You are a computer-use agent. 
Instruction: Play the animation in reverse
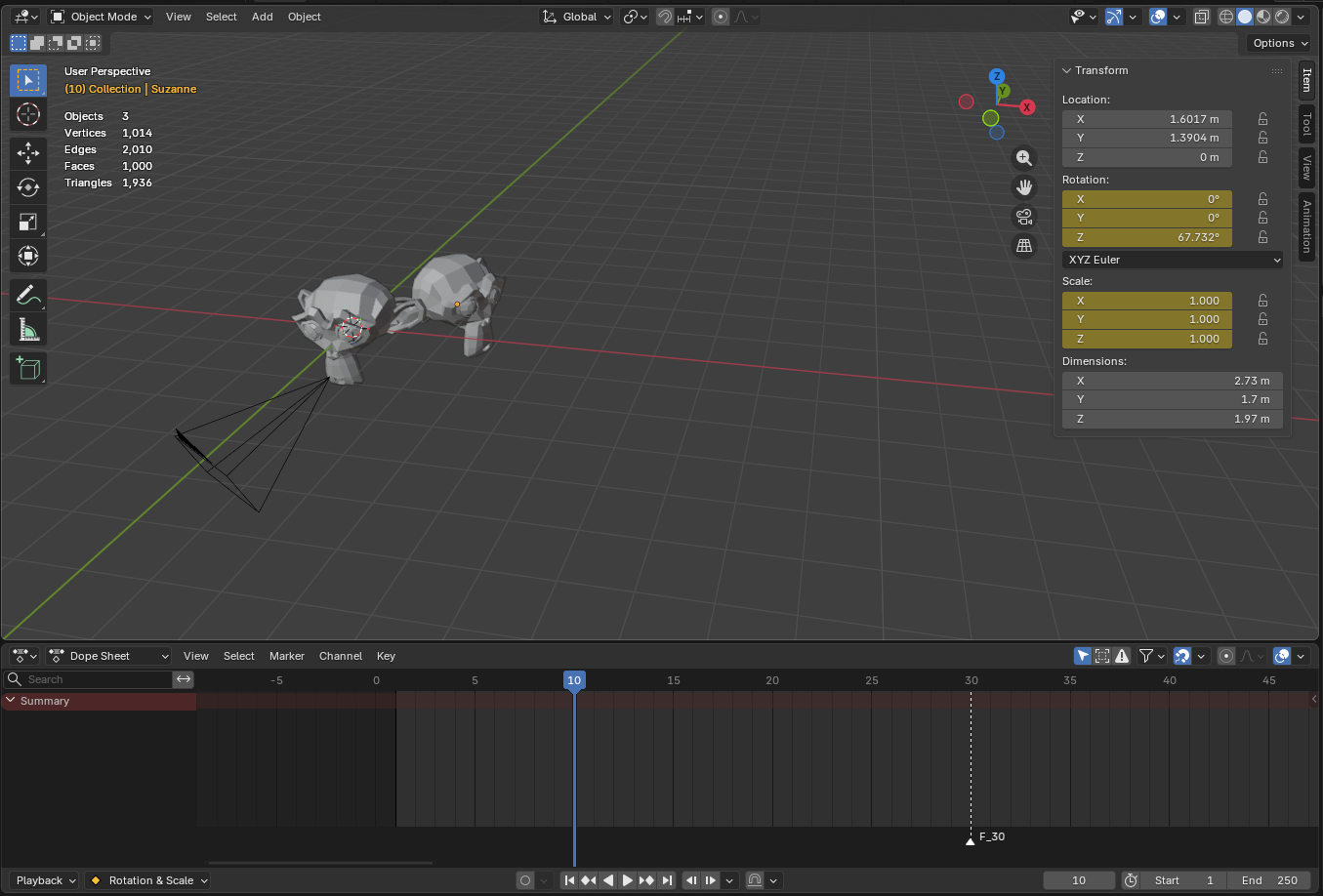click(608, 880)
